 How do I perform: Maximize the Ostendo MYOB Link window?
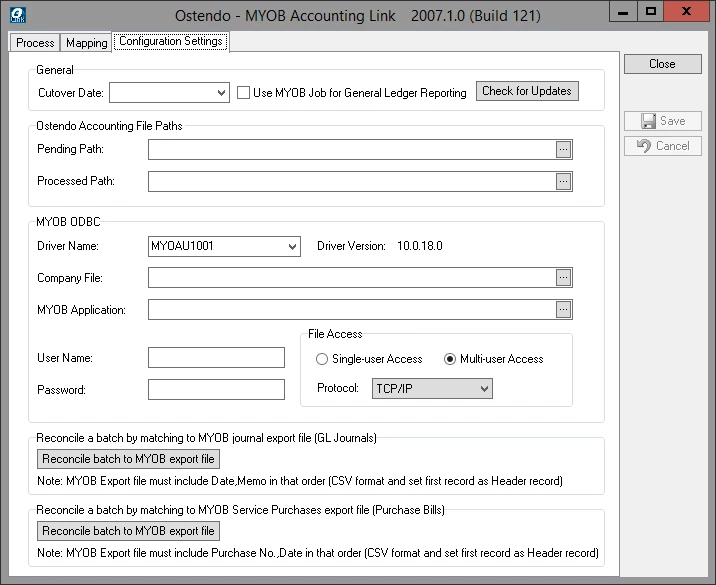(x=651, y=11)
